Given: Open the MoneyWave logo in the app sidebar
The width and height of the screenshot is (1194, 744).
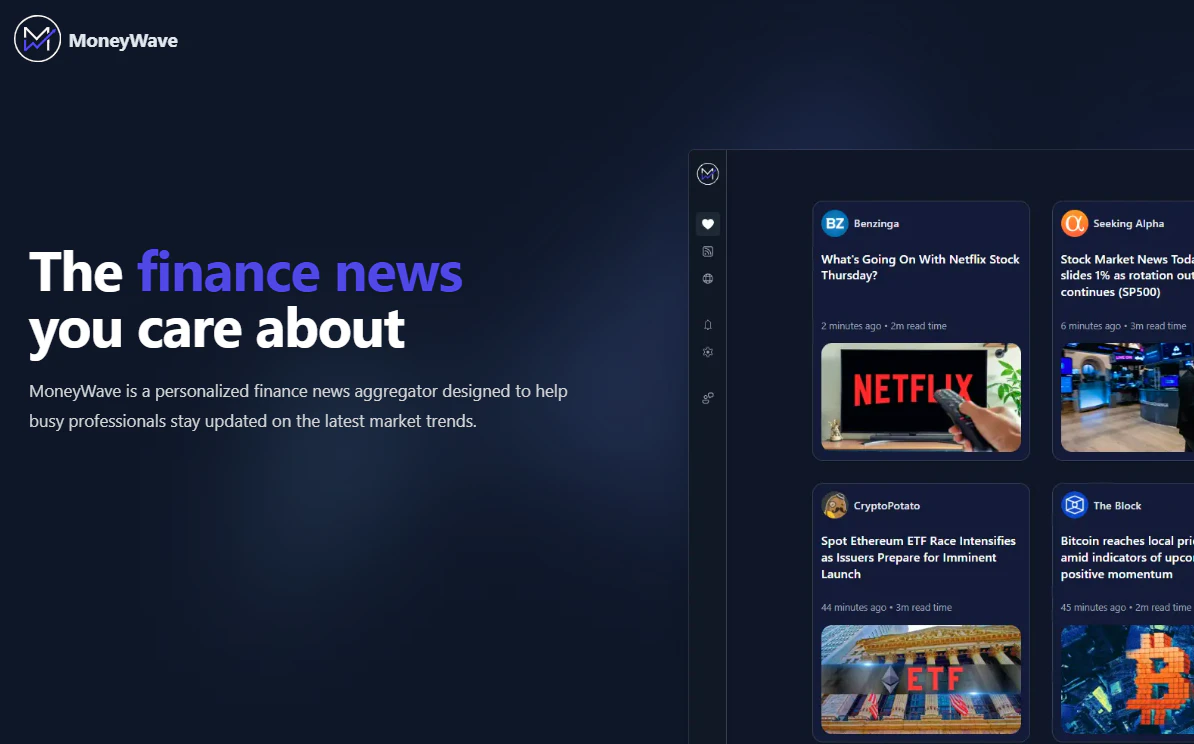Looking at the screenshot, I should point(707,174).
